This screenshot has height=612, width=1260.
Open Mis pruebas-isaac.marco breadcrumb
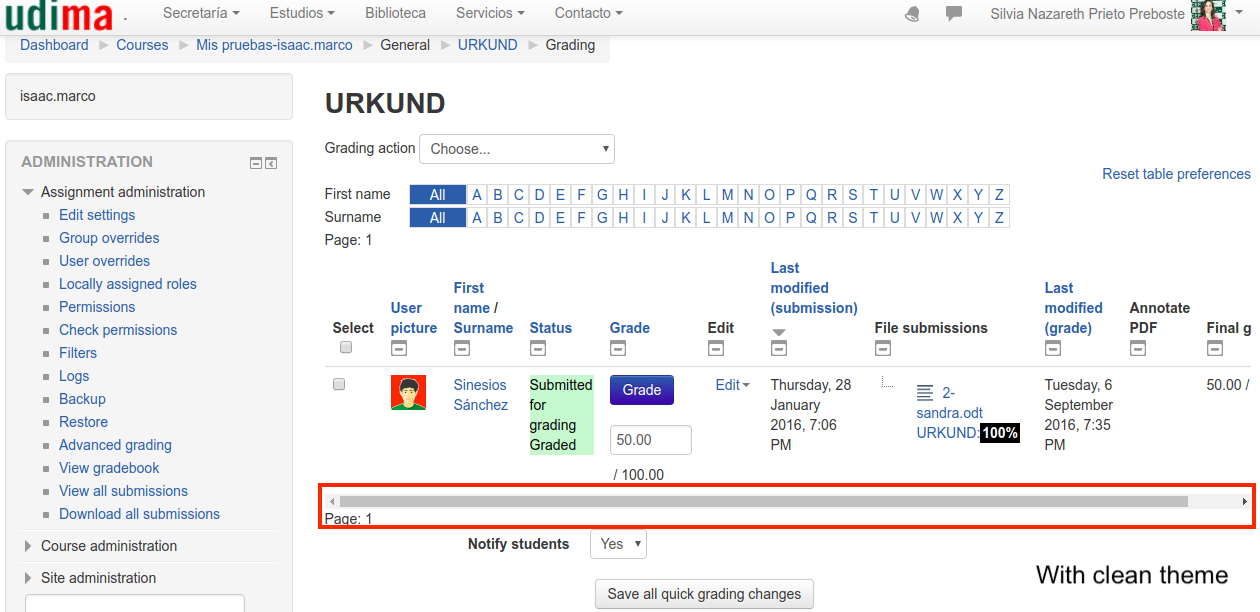[x=274, y=45]
